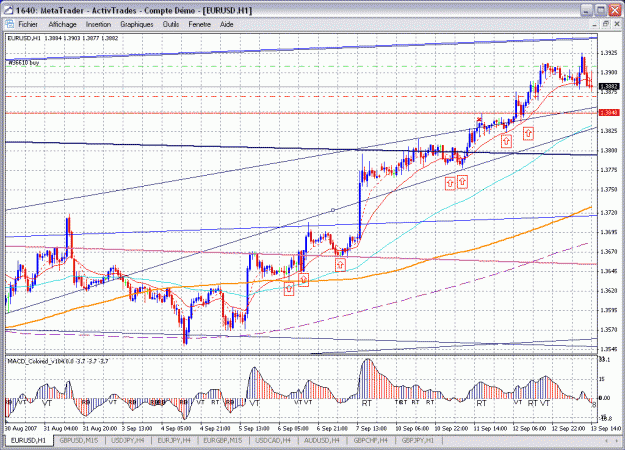Viewport: 625px width, 450px height.
Task: Switch to the USDCAD,H4 chart tab
Action: coord(273,440)
